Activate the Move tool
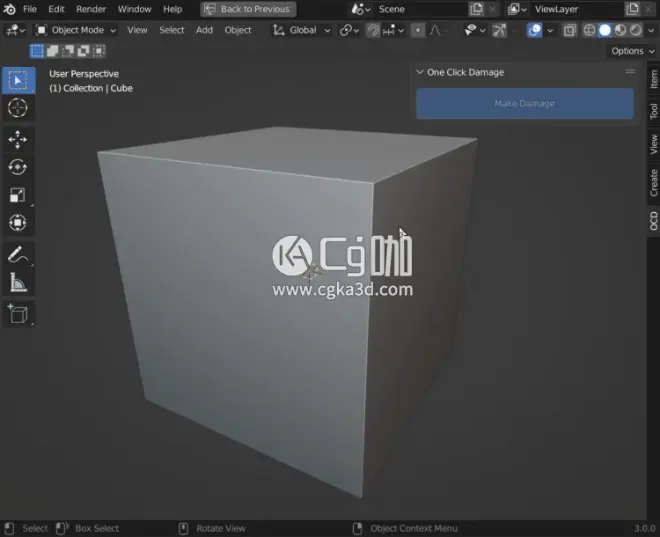660x537 pixels. (x=18, y=139)
